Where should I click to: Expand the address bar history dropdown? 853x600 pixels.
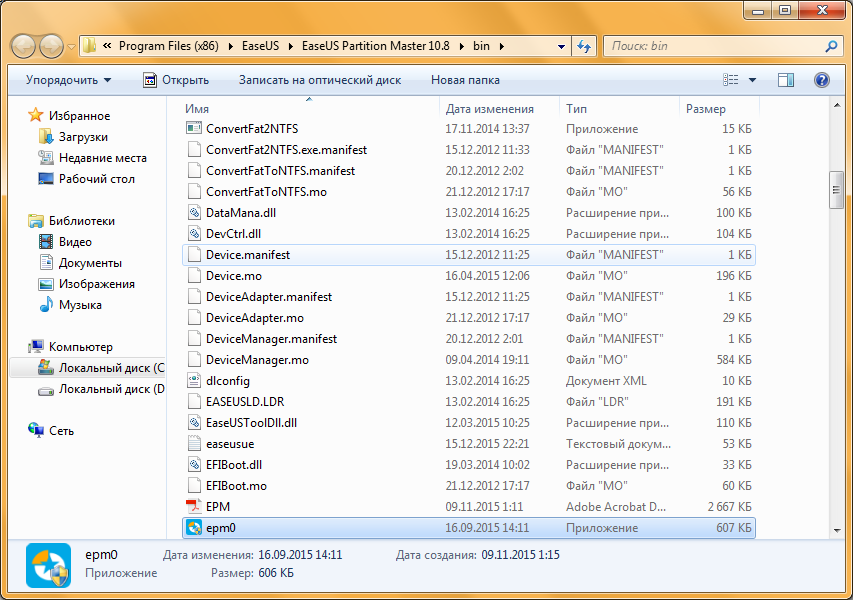coord(561,46)
